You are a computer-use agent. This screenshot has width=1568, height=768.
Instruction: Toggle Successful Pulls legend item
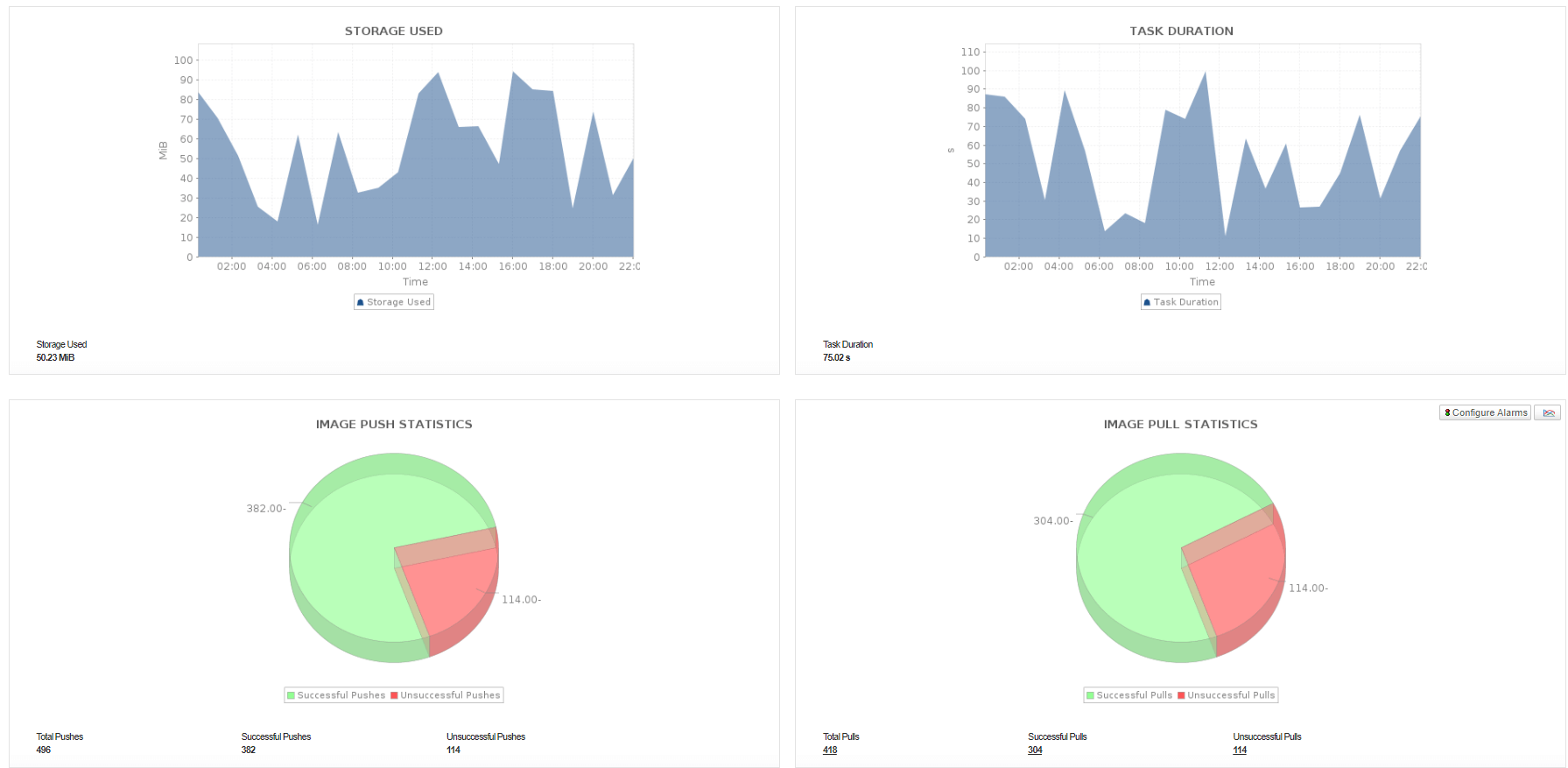1129,695
